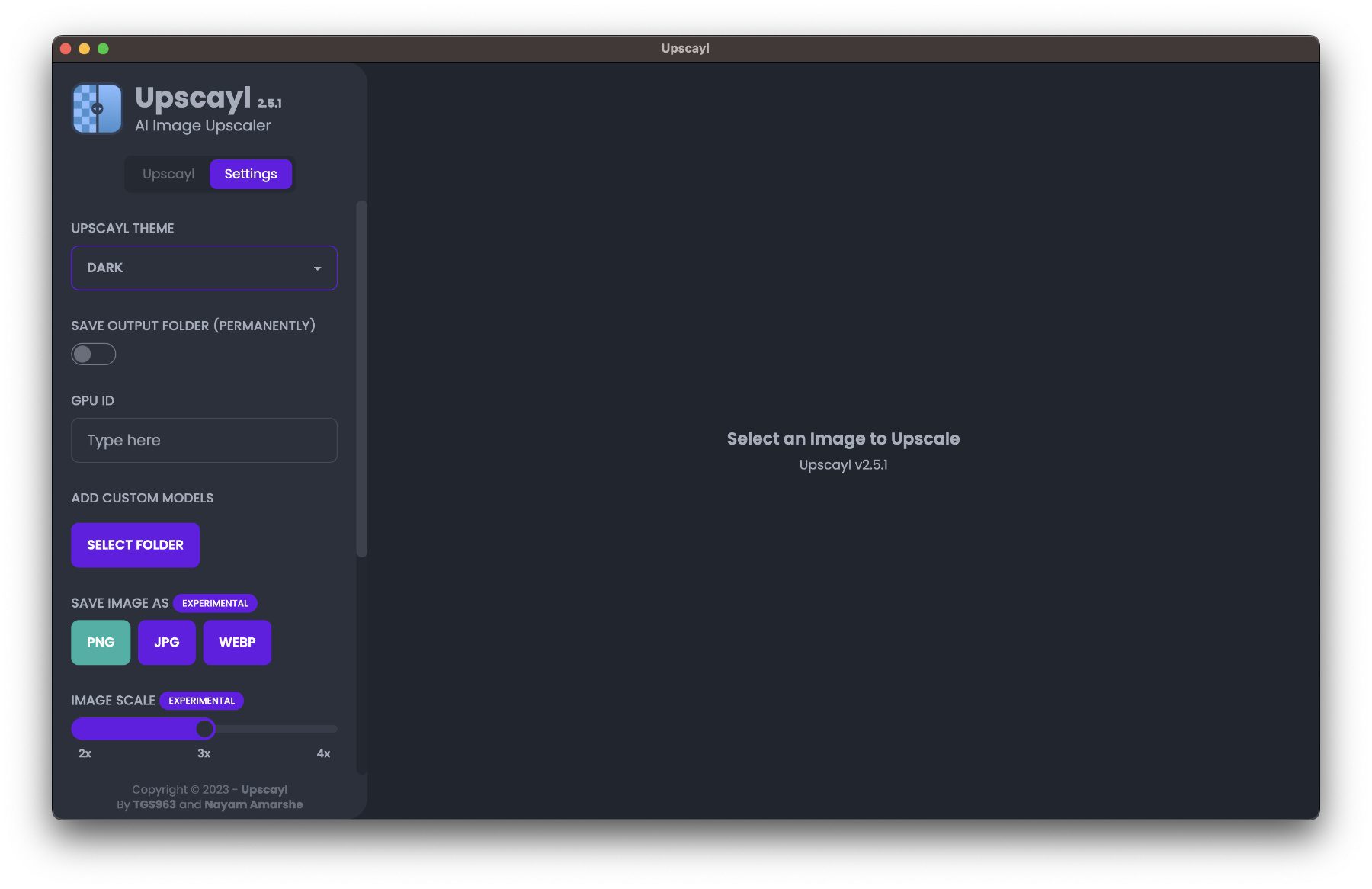
Task: Click the GPU ID input field
Action: (204, 440)
